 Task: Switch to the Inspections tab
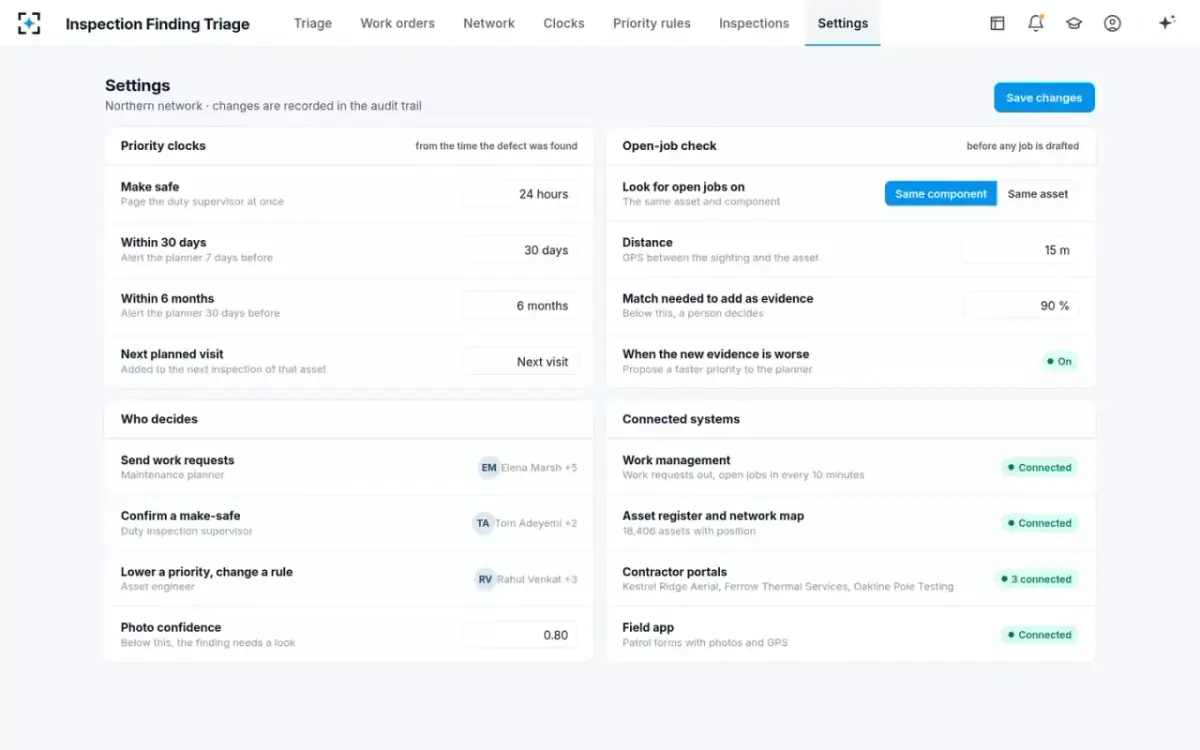coord(754,23)
